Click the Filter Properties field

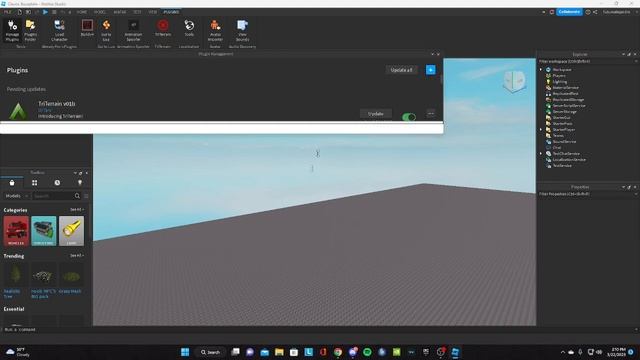[587, 194]
